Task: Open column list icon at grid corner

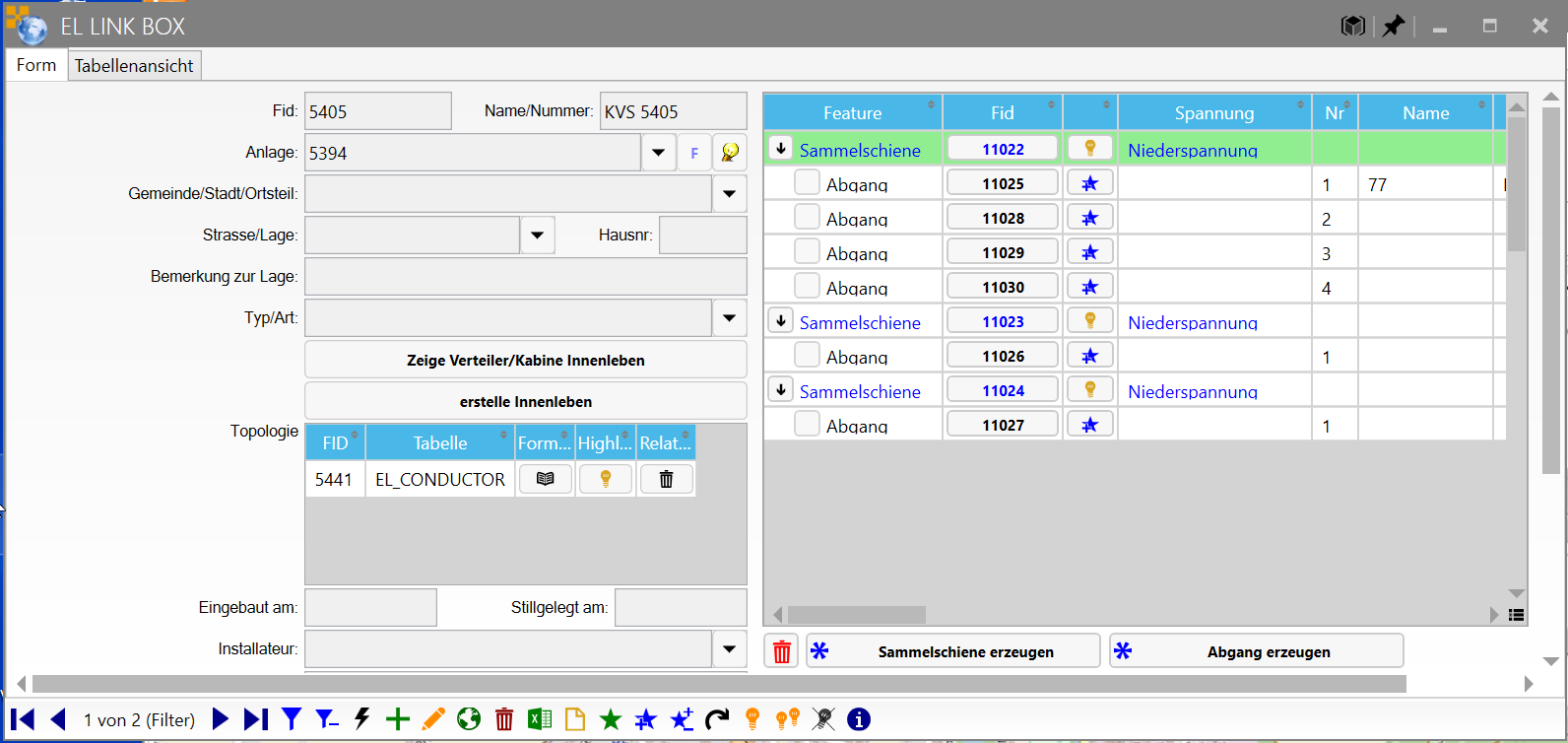Action: click(1517, 615)
